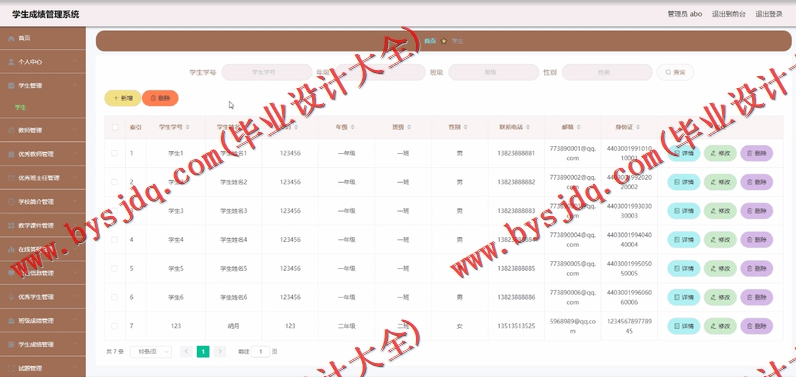
Task: Click the icon beside 优秀教师管理
Action: 11,154
